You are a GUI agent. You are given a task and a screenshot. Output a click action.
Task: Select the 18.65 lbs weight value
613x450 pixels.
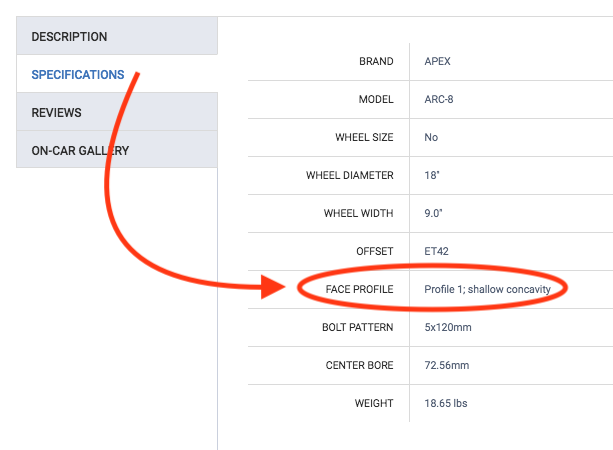point(446,403)
